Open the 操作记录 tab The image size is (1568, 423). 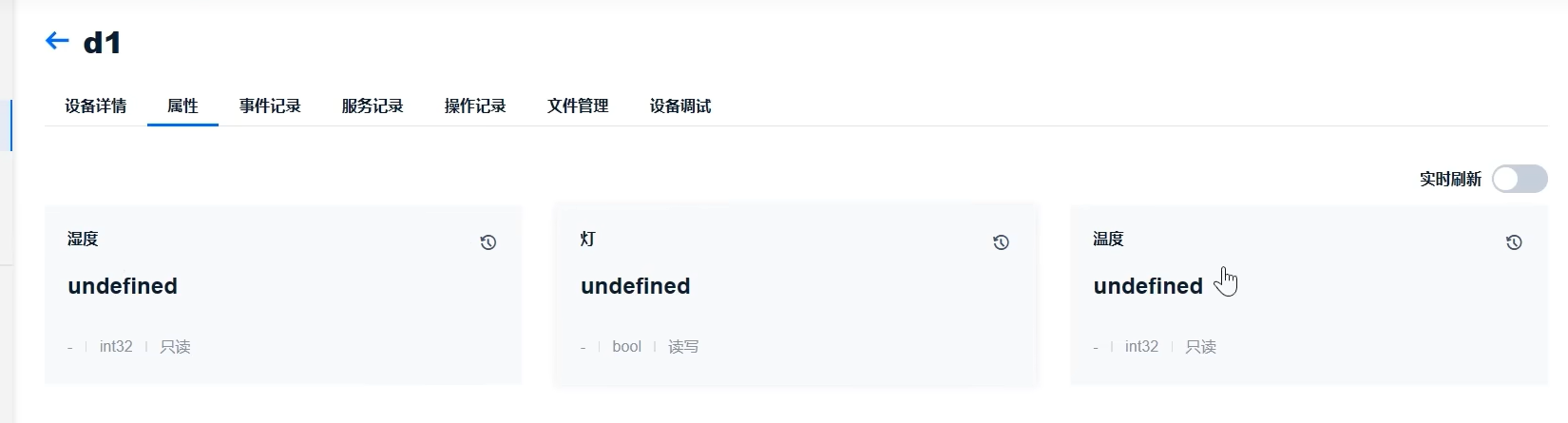(x=475, y=106)
